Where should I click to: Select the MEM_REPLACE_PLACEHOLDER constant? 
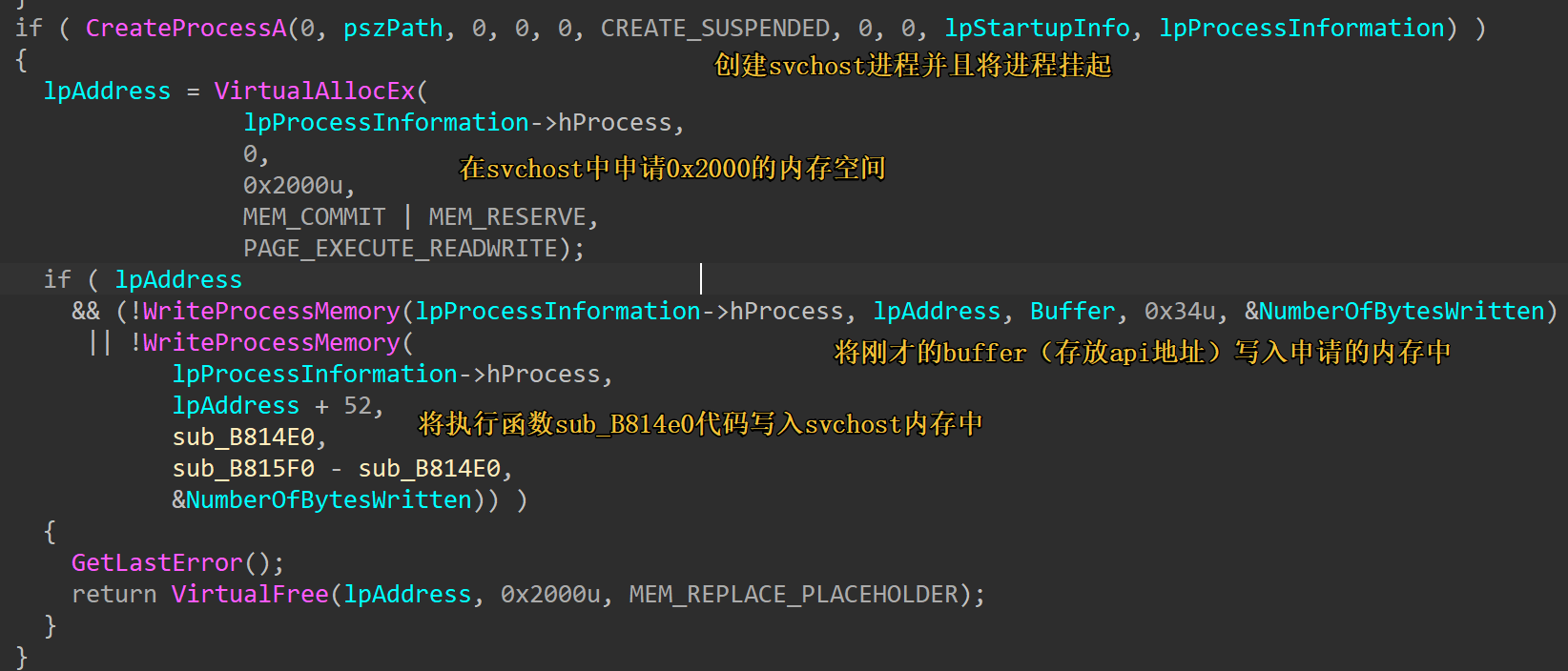coord(794,595)
